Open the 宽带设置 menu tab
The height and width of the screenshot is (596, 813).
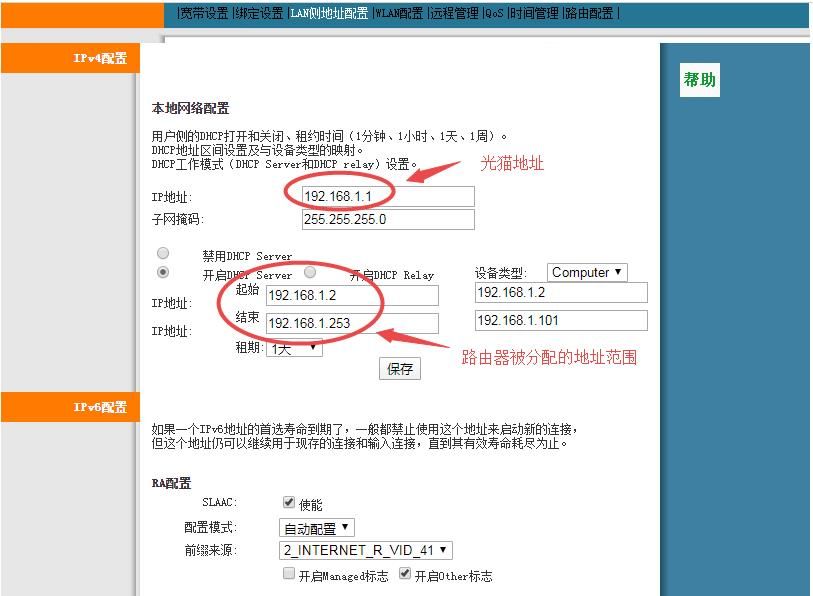pyautogui.click(x=204, y=13)
